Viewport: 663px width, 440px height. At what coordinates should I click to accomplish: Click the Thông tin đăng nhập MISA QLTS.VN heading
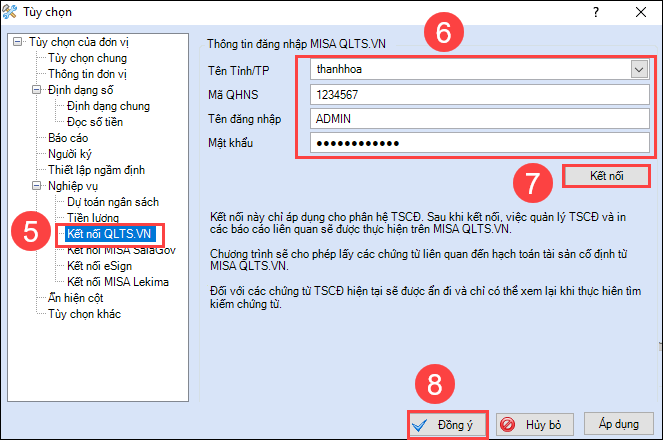tap(296, 44)
